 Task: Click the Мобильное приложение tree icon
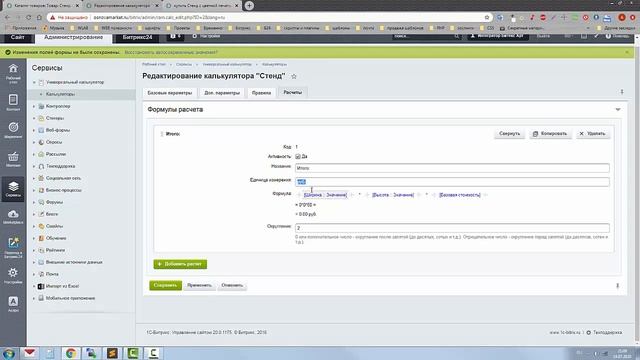[x=41, y=298]
